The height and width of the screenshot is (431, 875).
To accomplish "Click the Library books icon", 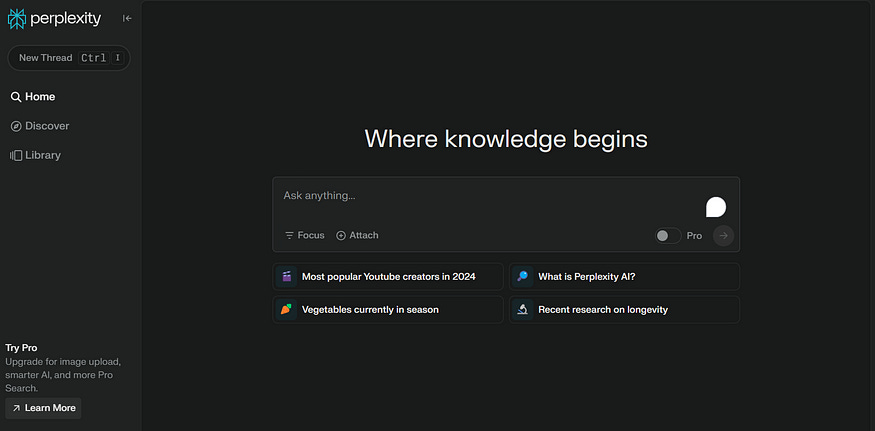I will 16,155.
